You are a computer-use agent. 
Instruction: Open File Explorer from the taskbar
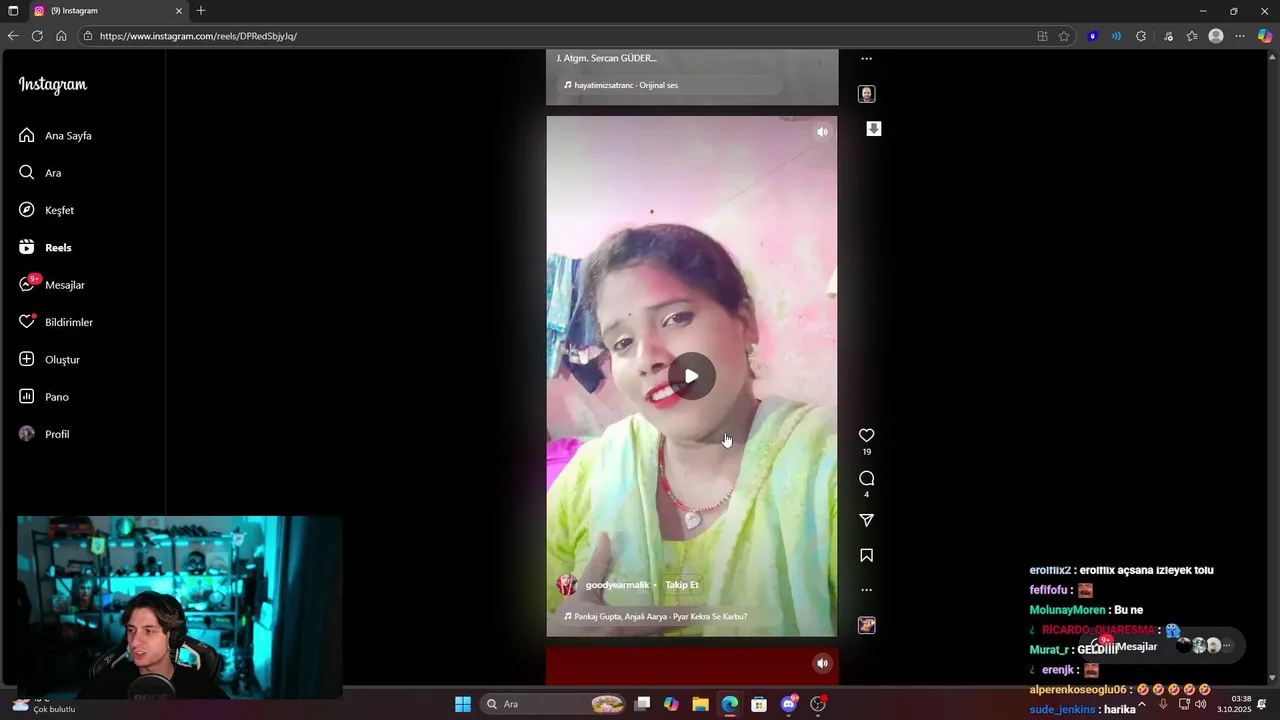pyautogui.click(x=700, y=704)
